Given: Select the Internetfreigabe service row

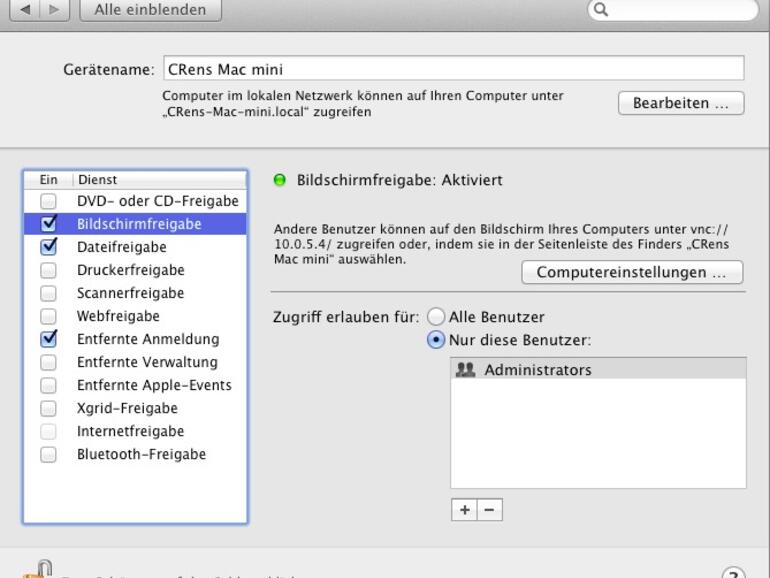Looking at the screenshot, I should point(135,431).
